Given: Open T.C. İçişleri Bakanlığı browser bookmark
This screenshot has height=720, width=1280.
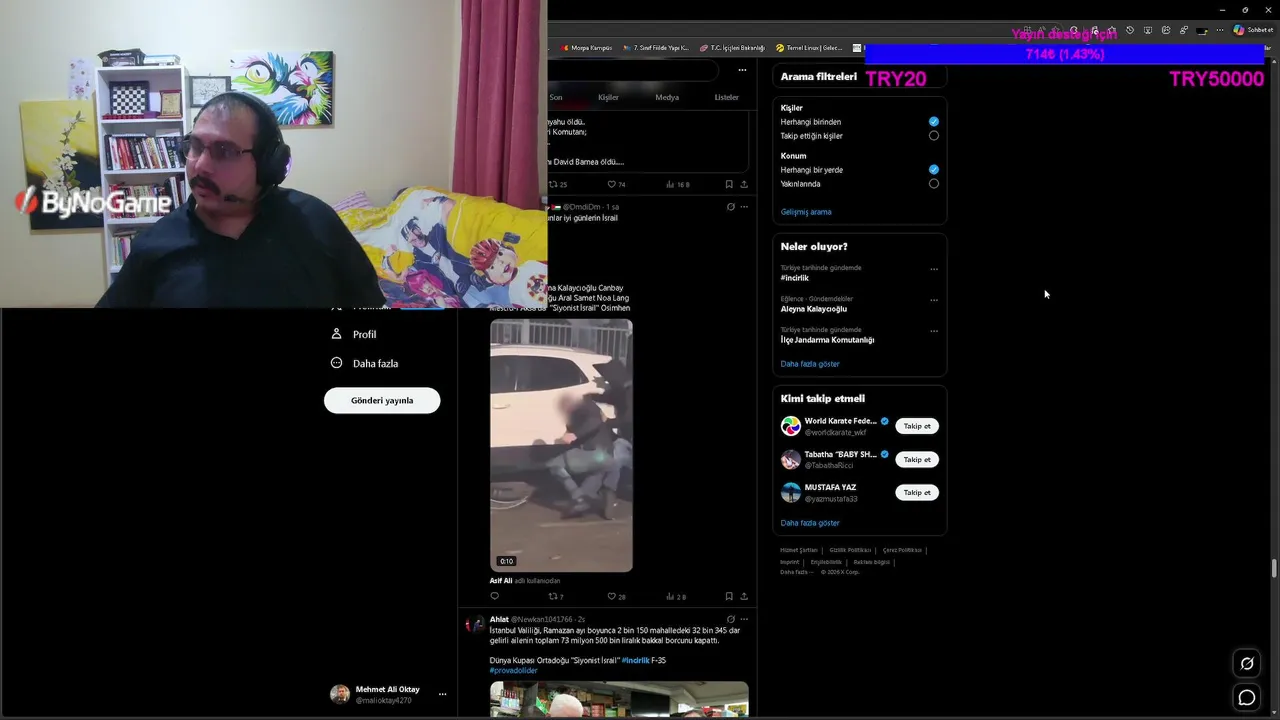Looking at the screenshot, I should [732, 48].
